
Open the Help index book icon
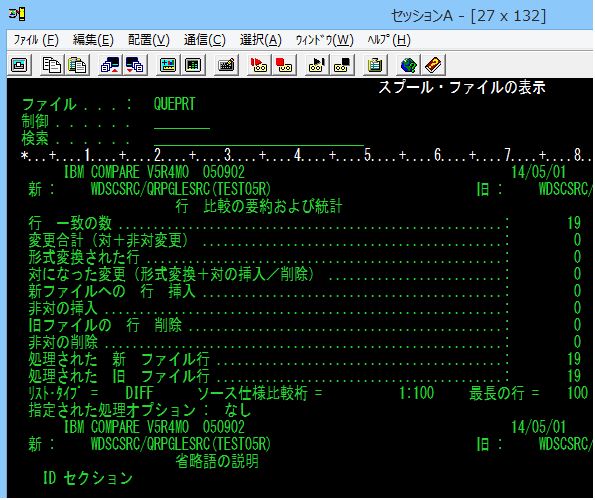click(433, 65)
